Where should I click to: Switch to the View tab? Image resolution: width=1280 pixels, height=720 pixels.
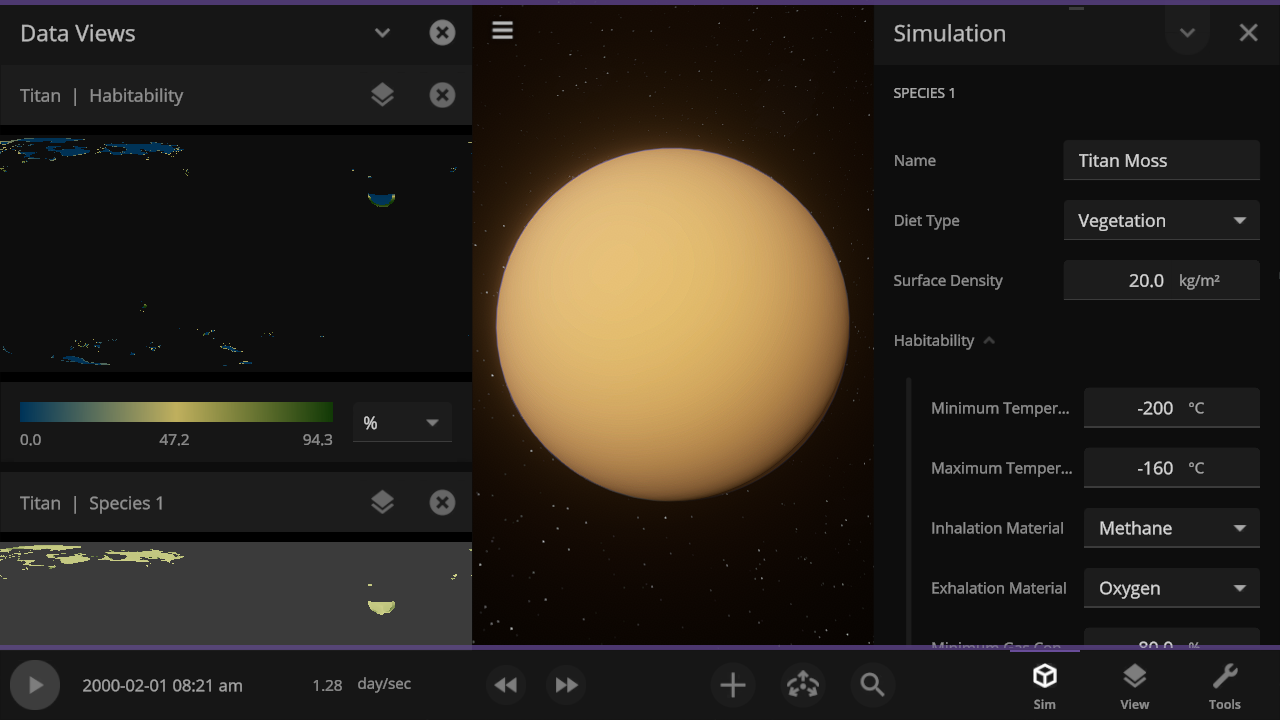[1134, 686]
